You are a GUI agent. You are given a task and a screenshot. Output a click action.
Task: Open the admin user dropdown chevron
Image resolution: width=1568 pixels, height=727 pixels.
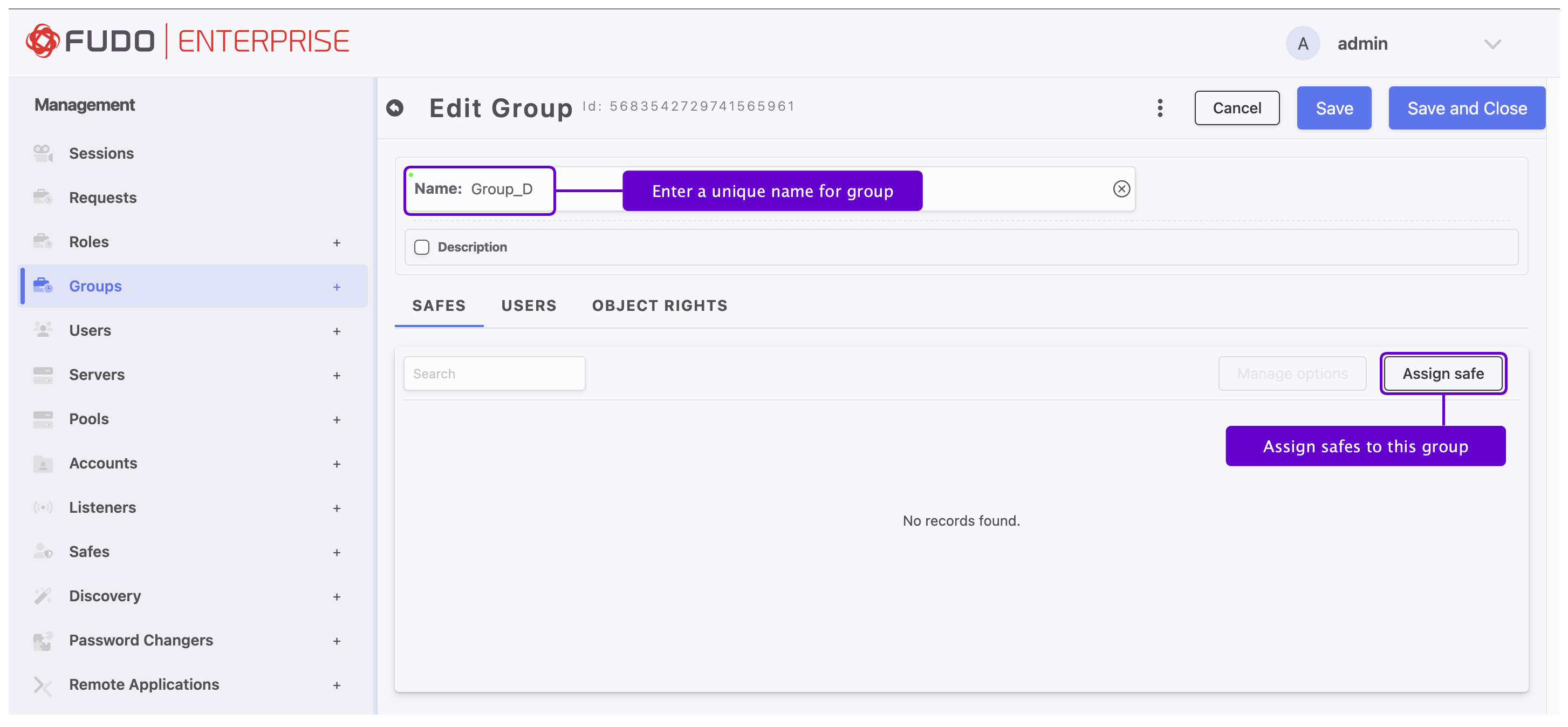click(x=1492, y=44)
